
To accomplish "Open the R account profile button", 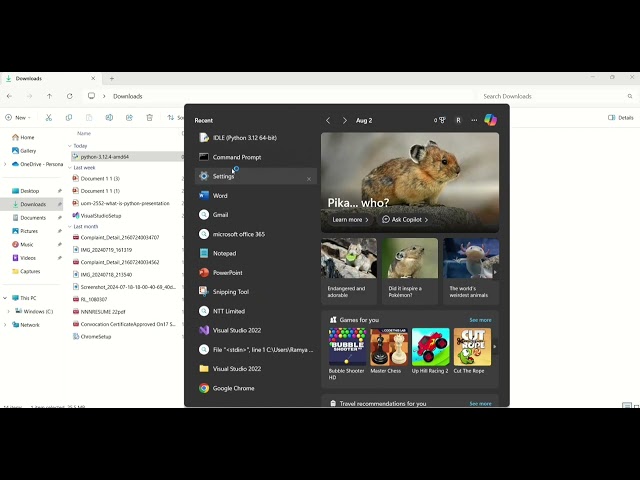I will pos(458,120).
